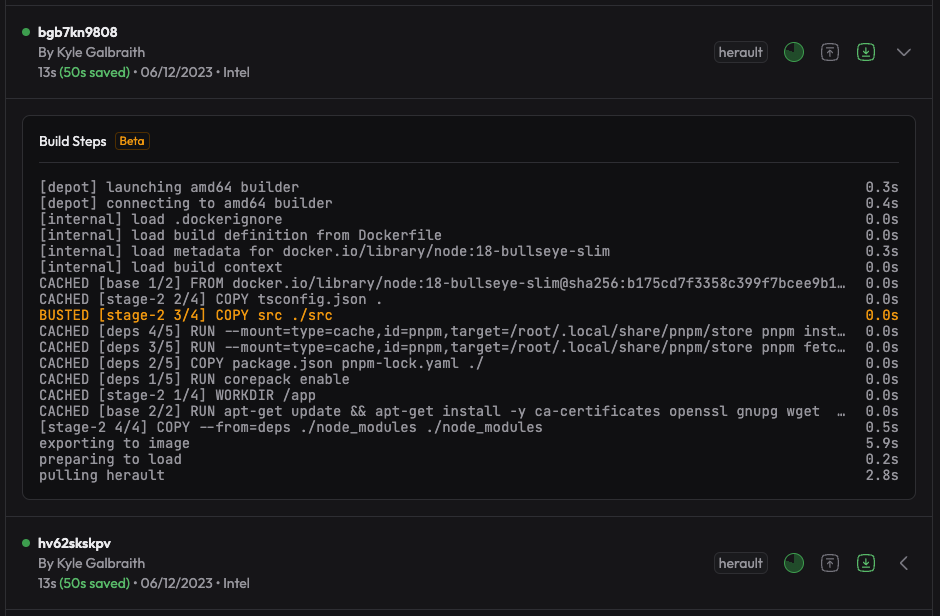Image resolution: width=940 pixels, height=616 pixels.
Task: Click the Beta badge next to Build Steps
Action: 132,141
